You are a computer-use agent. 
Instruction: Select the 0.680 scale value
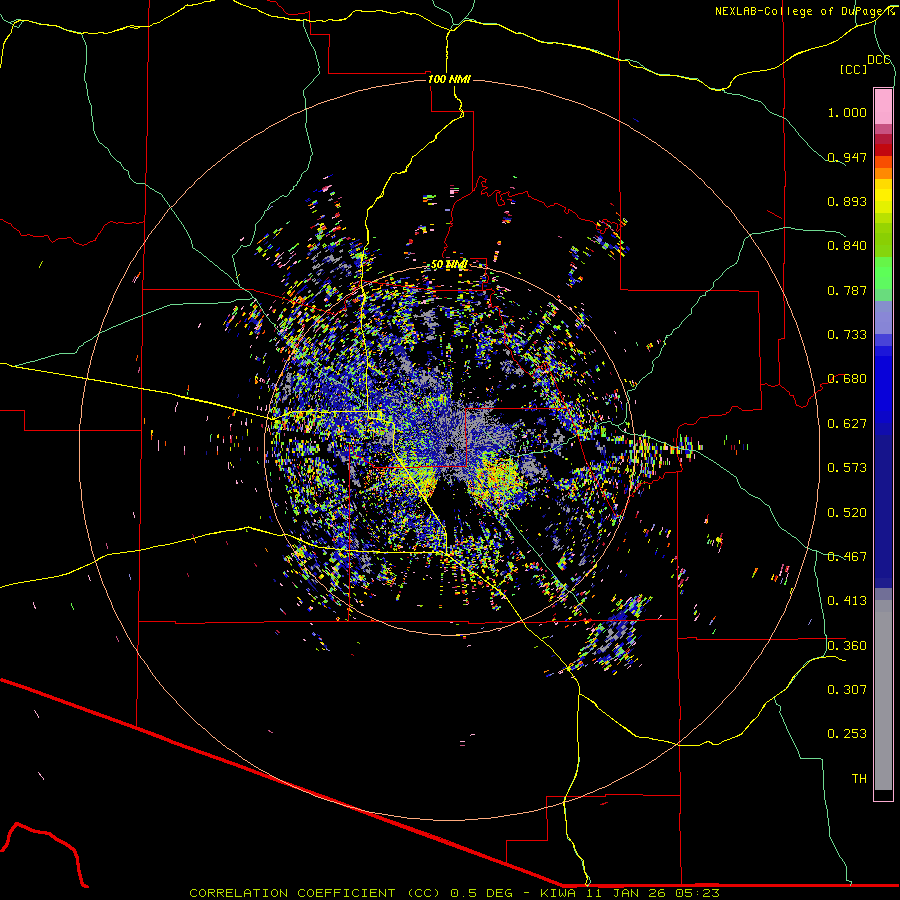pyautogui.click(x=847, y=379)
